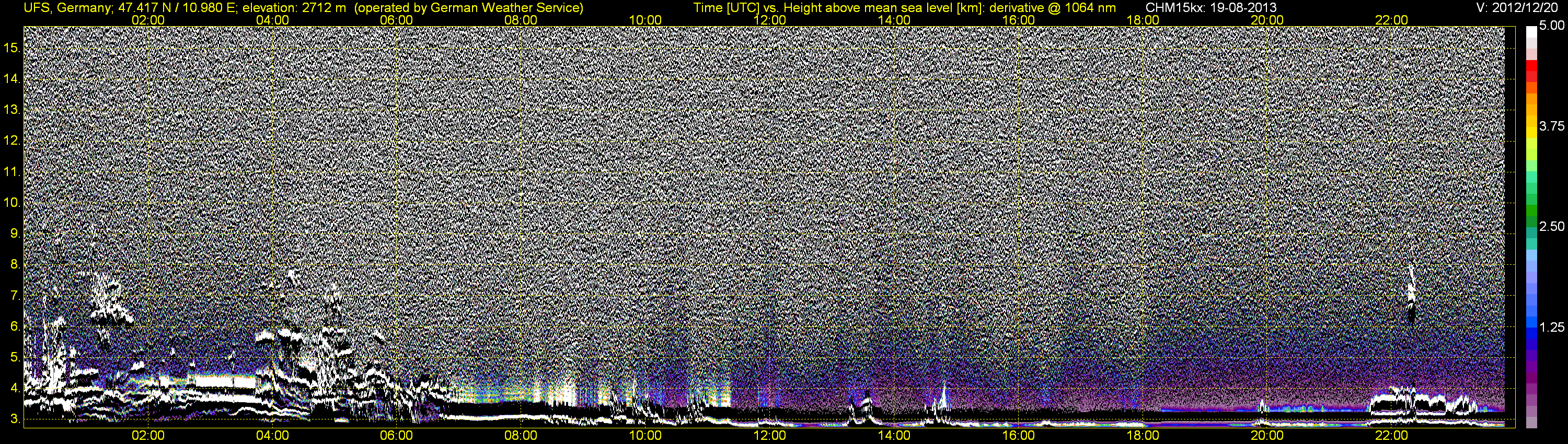The image size is (1568, 444).
Task: Click the tall white cloud streak after 22:00
Action: click(1412, 293)
